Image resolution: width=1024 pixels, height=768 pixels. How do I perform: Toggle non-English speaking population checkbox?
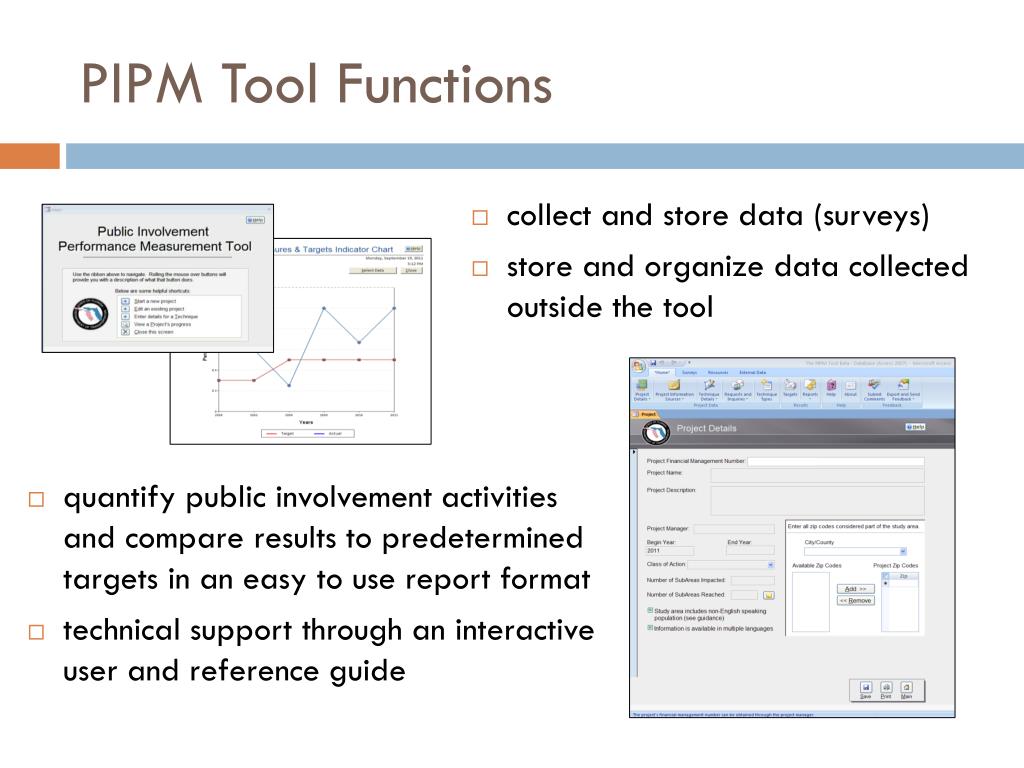pos(650,610)
